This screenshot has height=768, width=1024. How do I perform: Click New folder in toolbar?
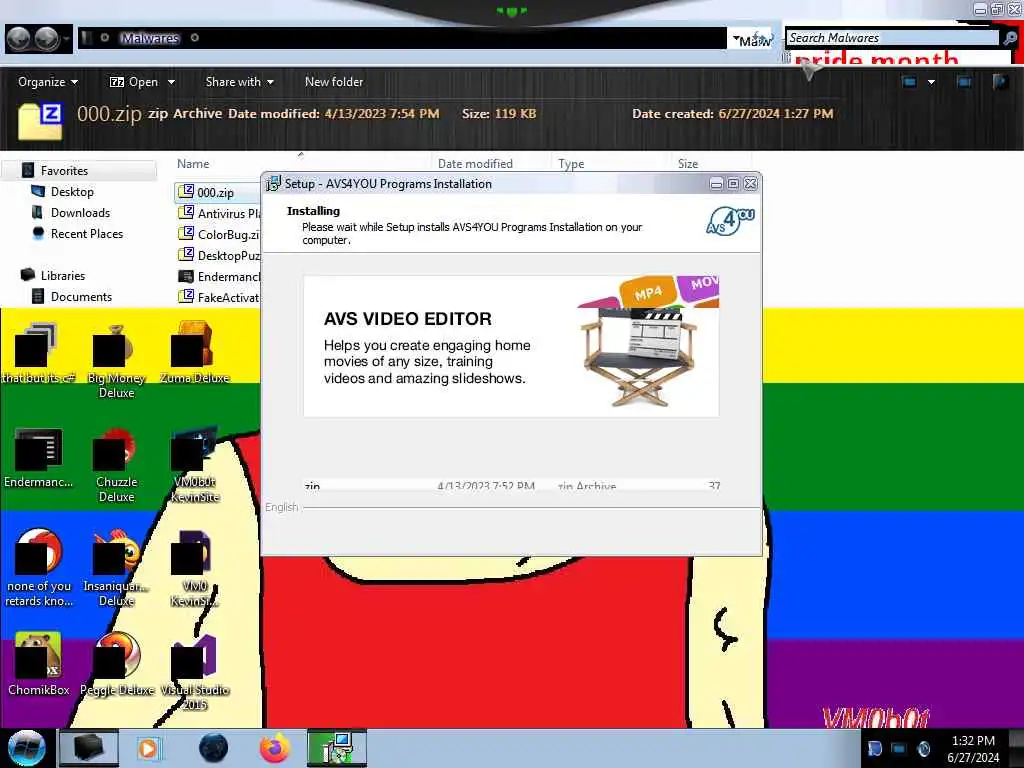pyautogui.click(x=334, y=82)
